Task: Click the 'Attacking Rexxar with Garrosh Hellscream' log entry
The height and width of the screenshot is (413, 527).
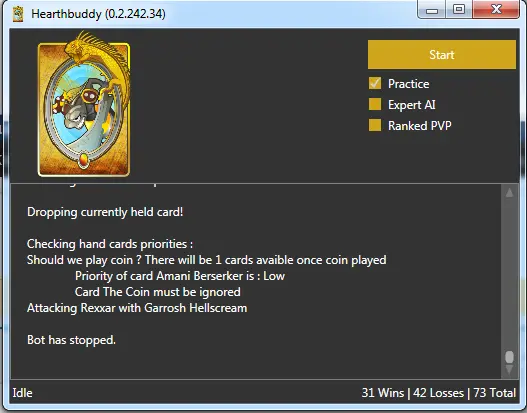Action: (137, 308)
